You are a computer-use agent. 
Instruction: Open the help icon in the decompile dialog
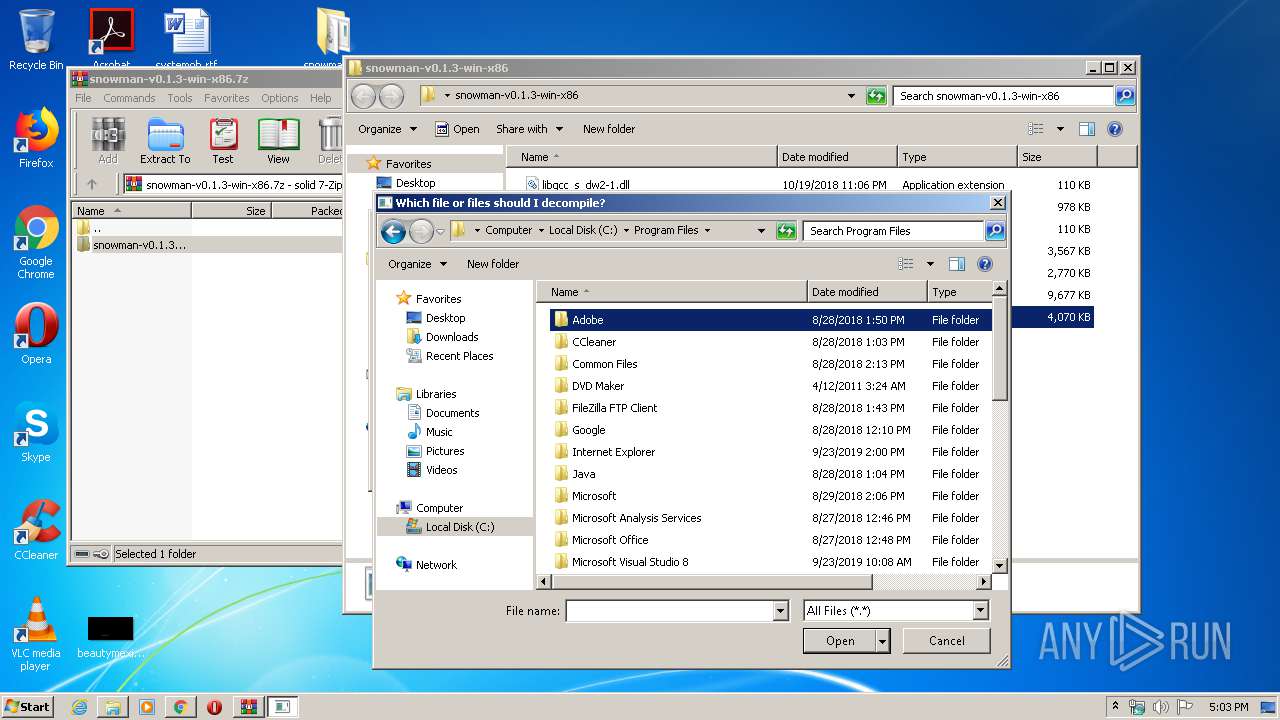[984, 264]
